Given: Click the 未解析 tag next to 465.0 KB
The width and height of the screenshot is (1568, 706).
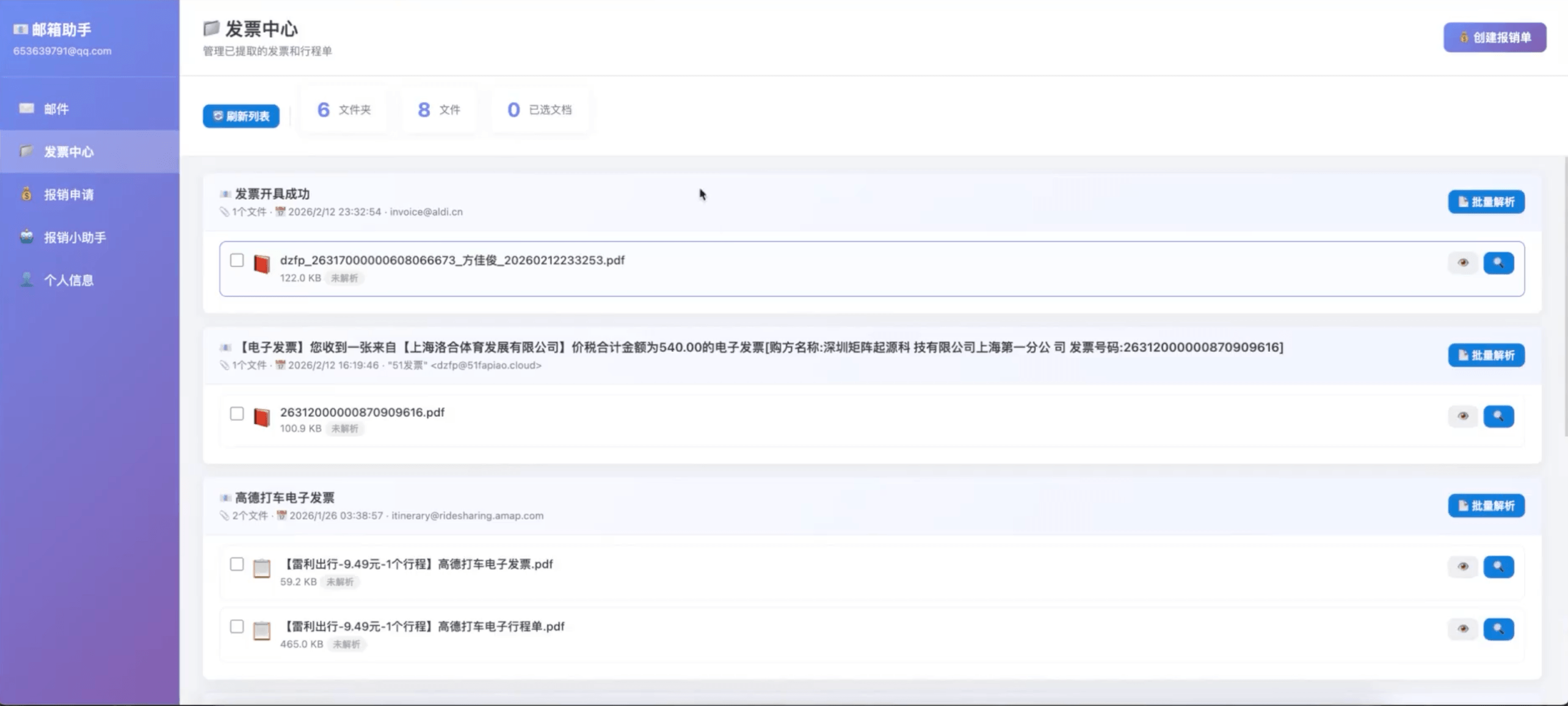Looking at the screenshot, I should point(346,644).
